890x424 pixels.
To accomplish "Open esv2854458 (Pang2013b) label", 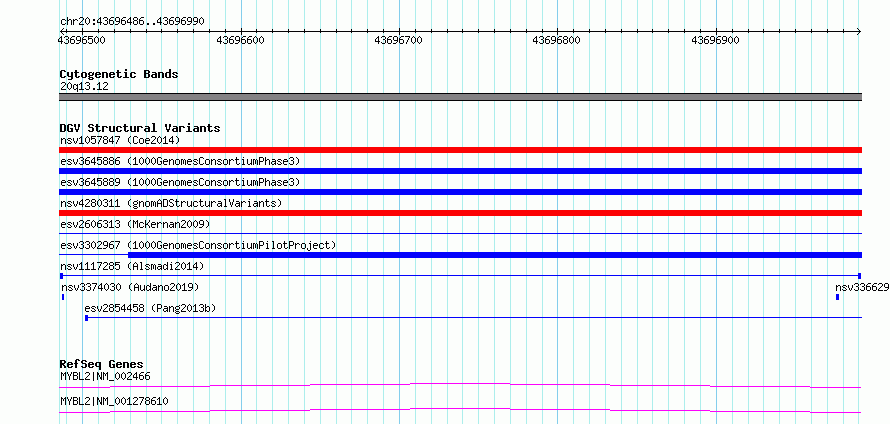I will 150,308.
